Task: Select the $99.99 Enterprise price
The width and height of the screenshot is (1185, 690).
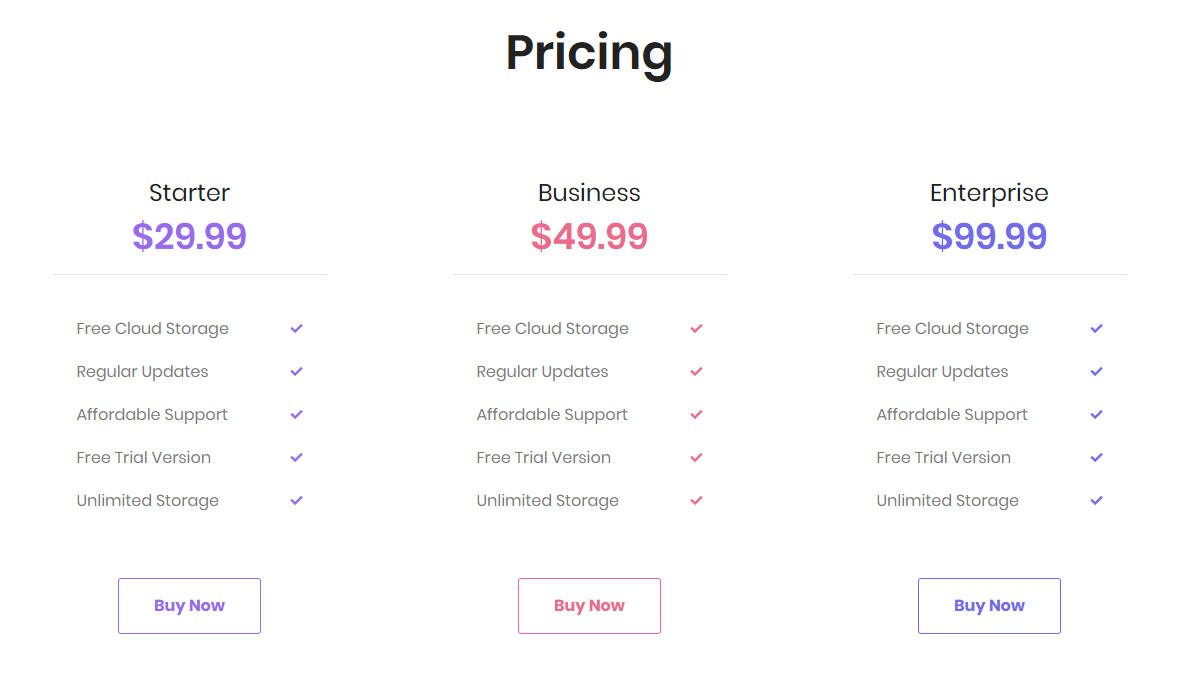Action: coord(989,236)
